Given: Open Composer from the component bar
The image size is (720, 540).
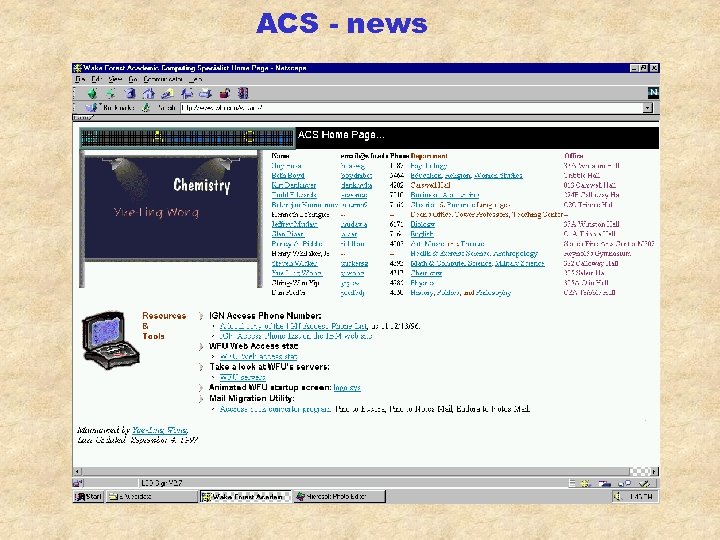Looking at the screenshot, I should 645,483.
